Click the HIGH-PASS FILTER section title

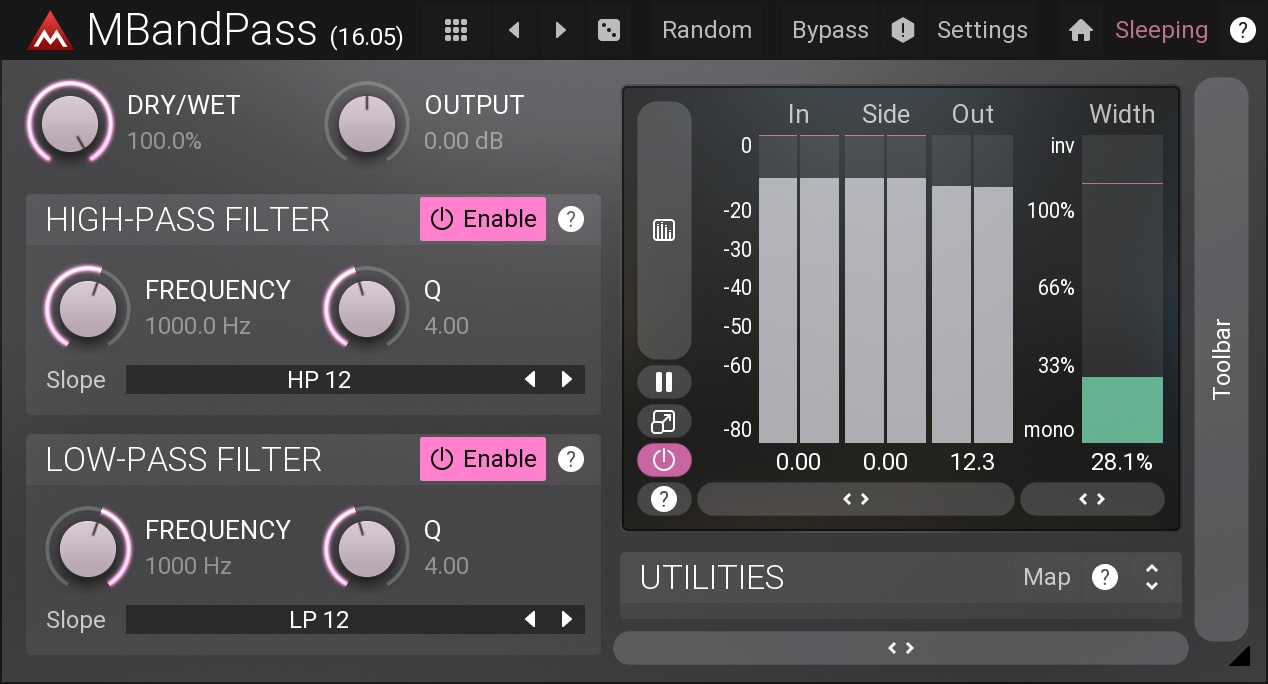(188, 219)
